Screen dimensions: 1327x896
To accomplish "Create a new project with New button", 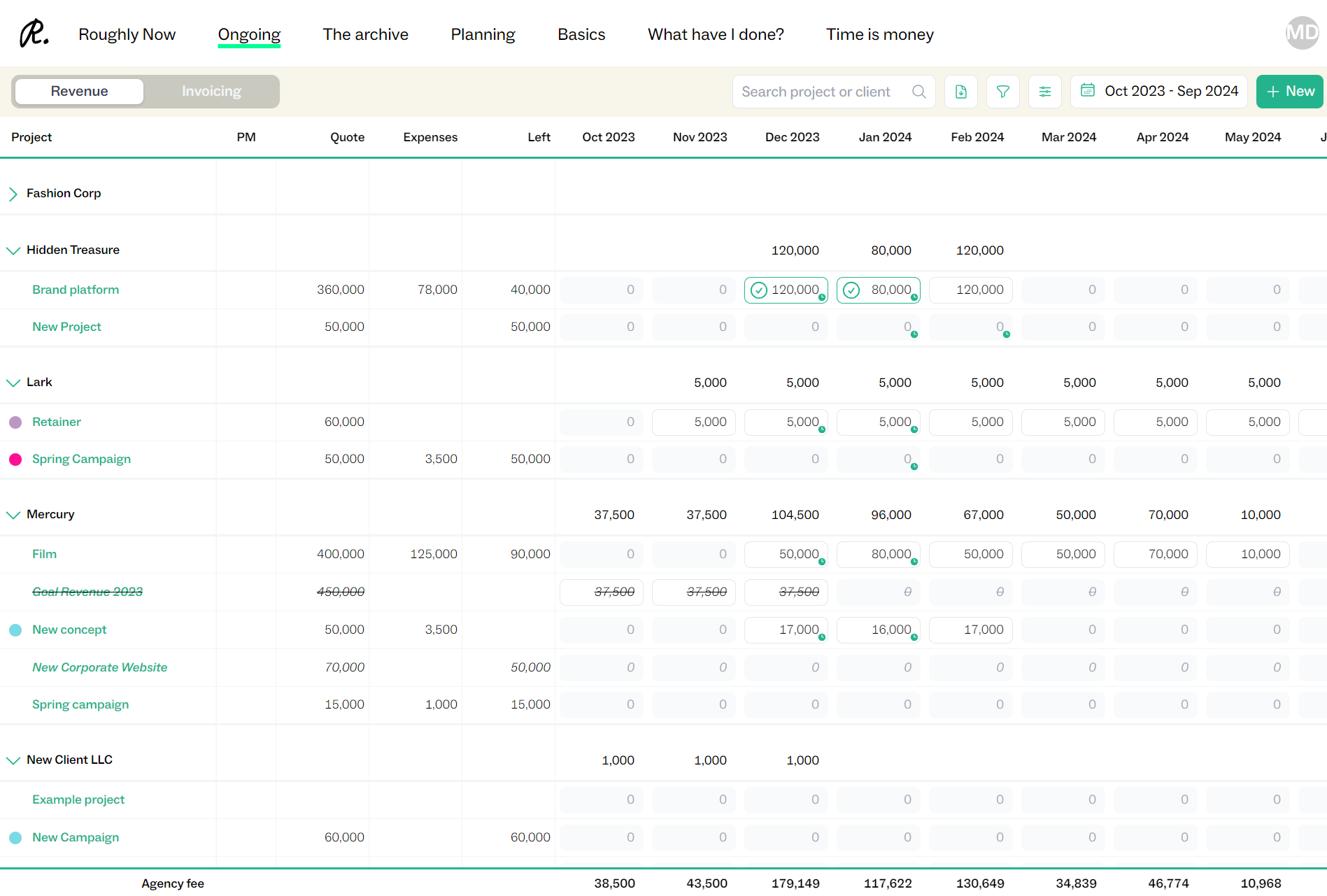I will (1289, 92).
